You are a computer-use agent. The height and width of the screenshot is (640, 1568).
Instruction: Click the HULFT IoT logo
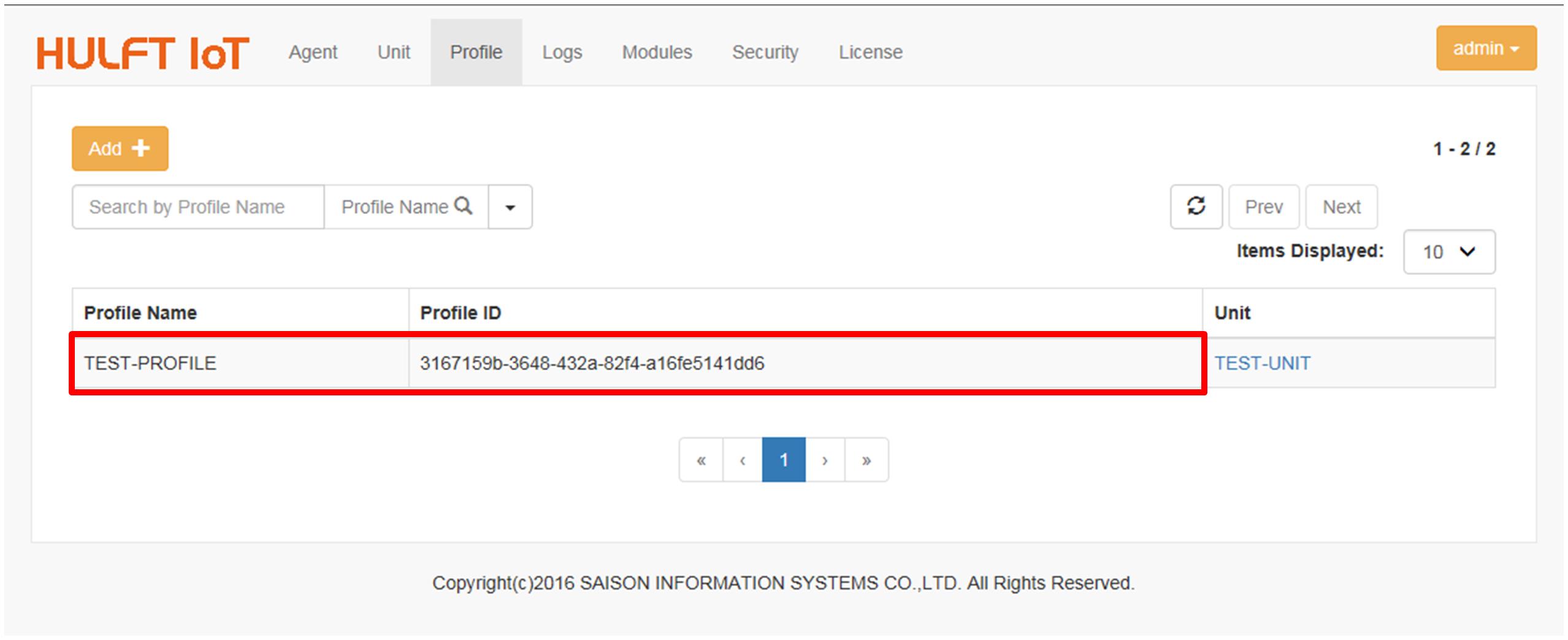tap(142, 53)
